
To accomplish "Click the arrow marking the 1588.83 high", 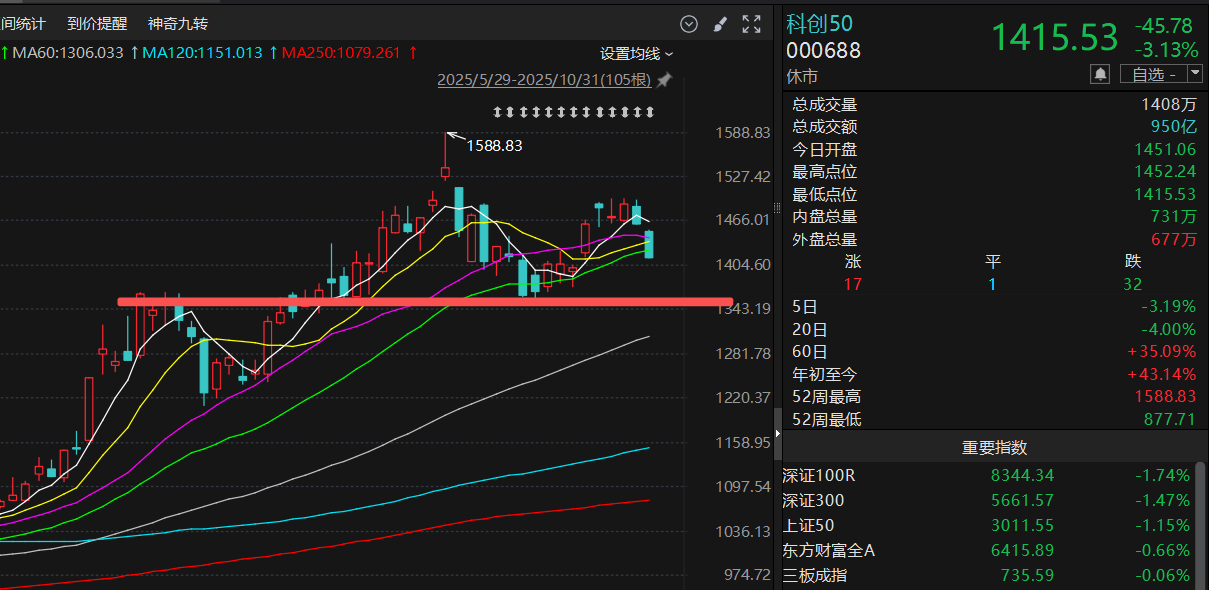I will pos(454,137).
